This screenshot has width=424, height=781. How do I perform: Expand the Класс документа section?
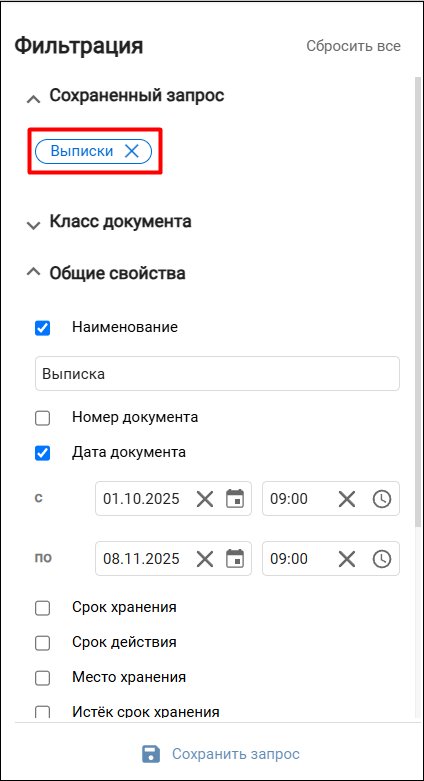pyautogui.click(x=33, y=226)
